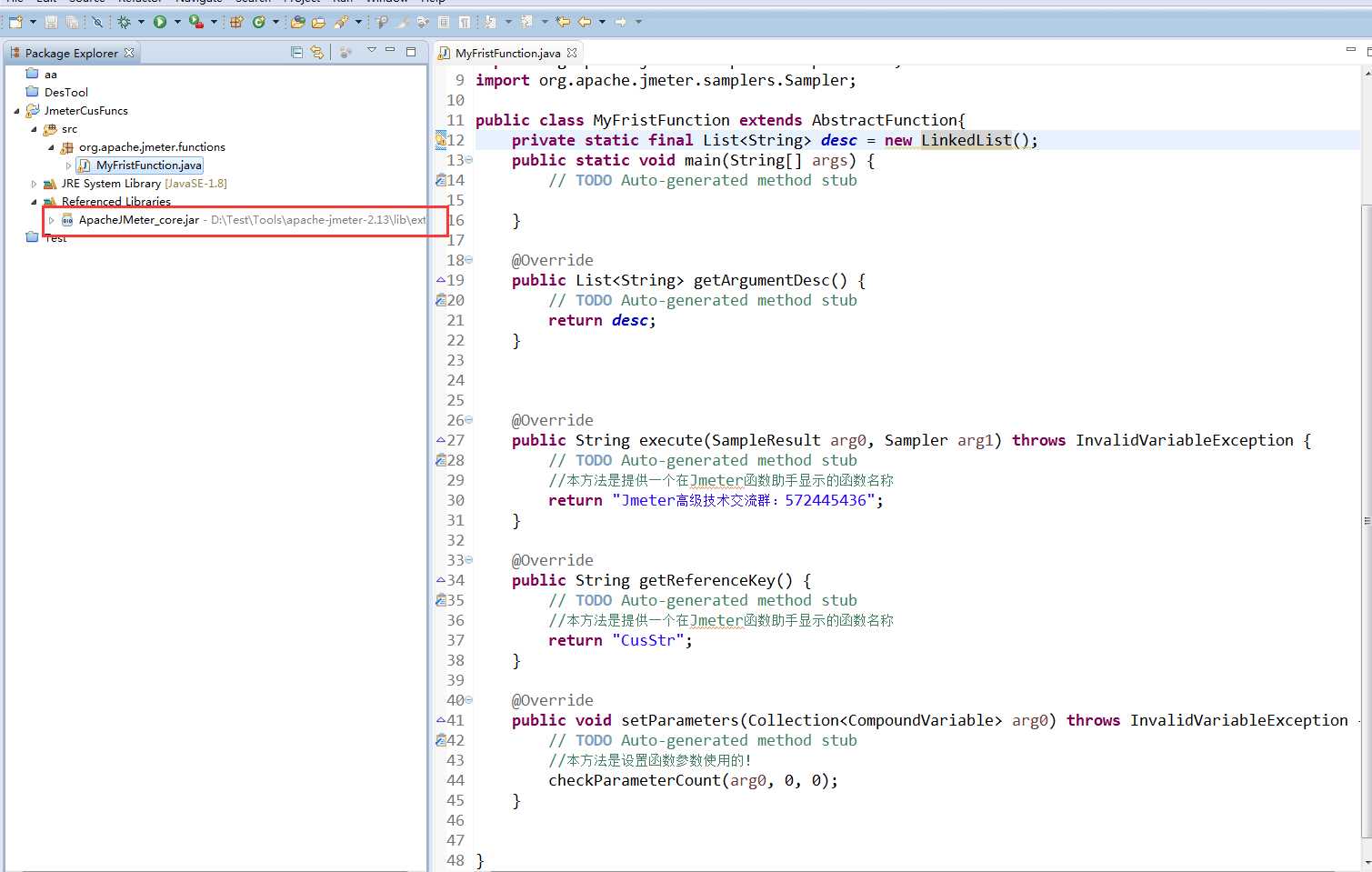Open the Package Explorer view menu triangle

(x=372, y=51)
